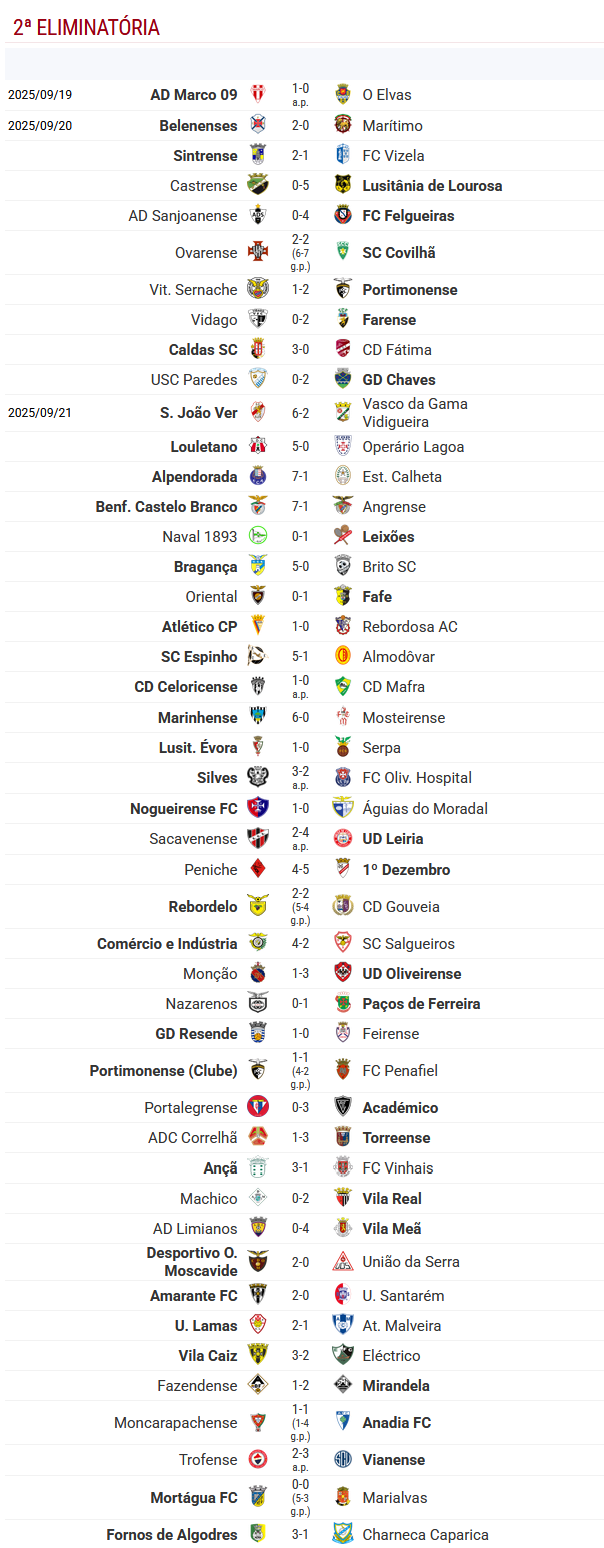Click the 2ª Eliminatória section heading
The height and width of the screenshot is (1548, 604).
click(86, 28)
